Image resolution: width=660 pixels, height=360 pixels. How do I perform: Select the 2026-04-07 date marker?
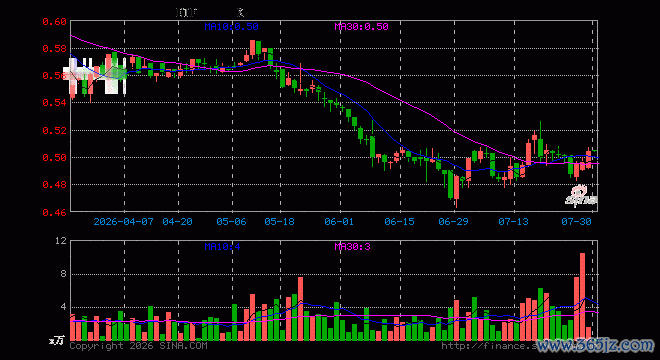(124, 221)
